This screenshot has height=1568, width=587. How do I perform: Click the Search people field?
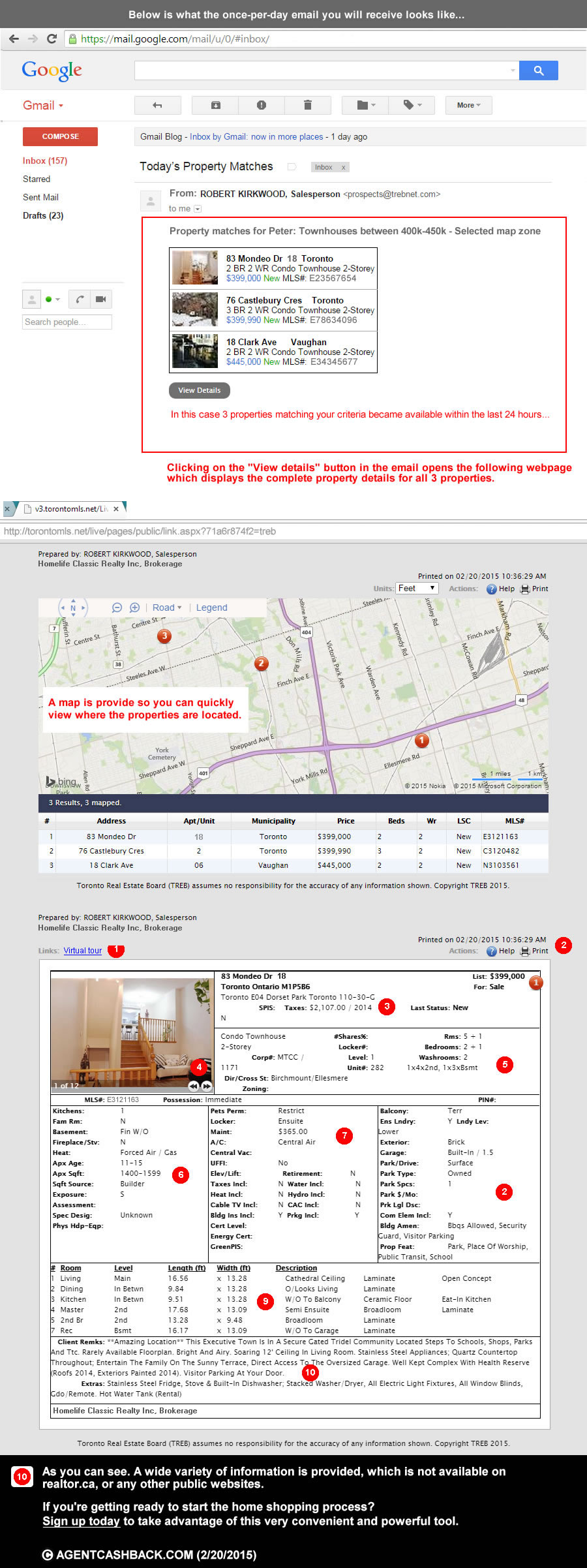click(x=67, y=322)
